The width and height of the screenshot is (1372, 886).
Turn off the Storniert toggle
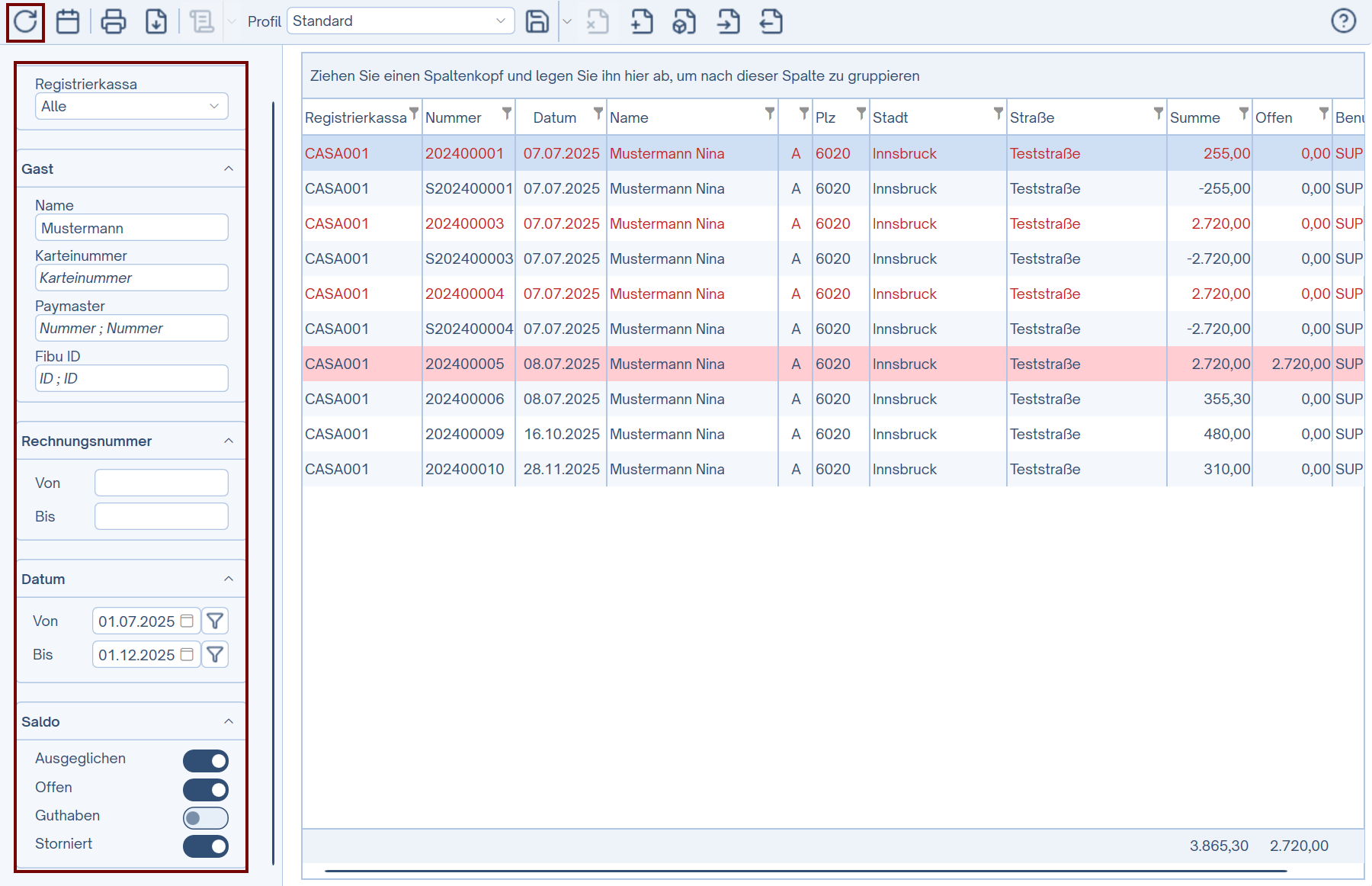tap(205, 846)
